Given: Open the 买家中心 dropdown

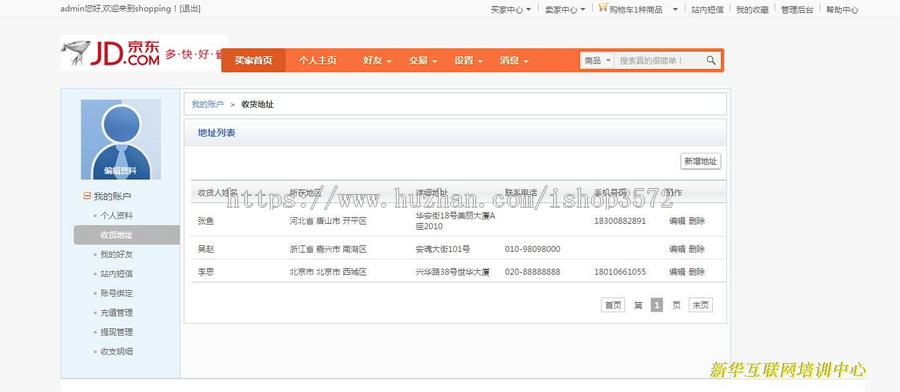Looking at the screenshot, I should [511, 10].
